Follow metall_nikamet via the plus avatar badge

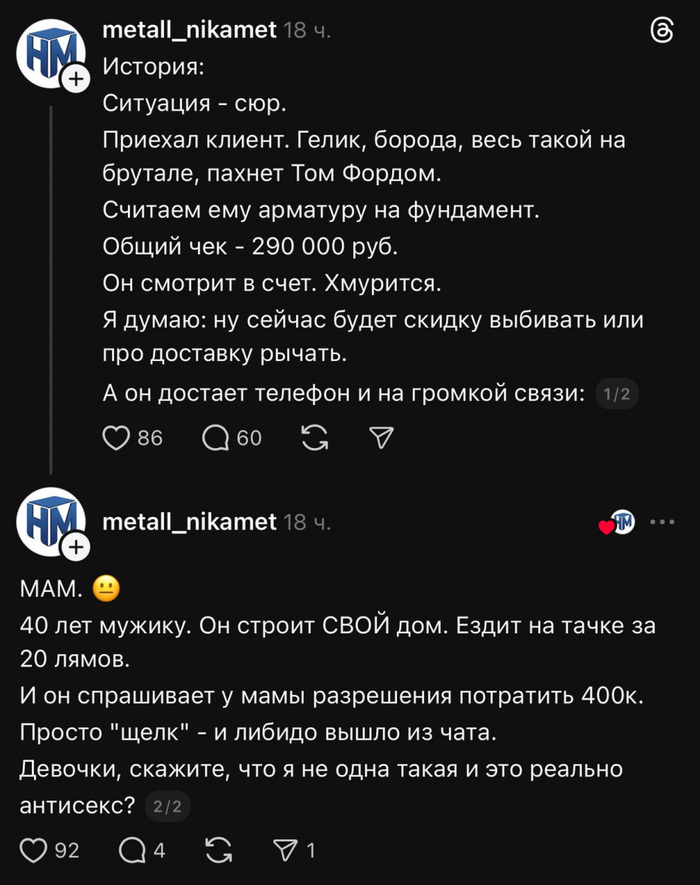(x=74, y=77)
